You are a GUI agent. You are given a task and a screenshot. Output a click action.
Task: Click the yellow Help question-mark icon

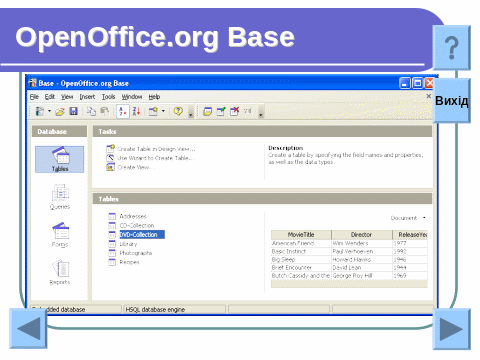[x=178, y=111]
